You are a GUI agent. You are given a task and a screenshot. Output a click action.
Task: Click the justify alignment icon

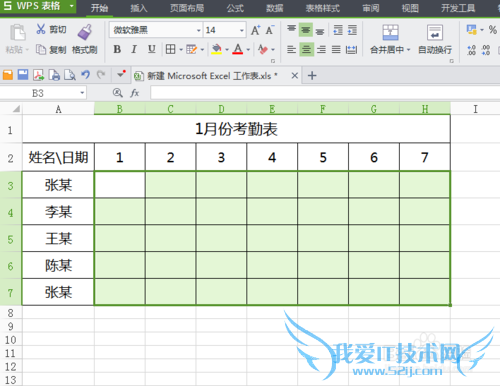(336, 50)
